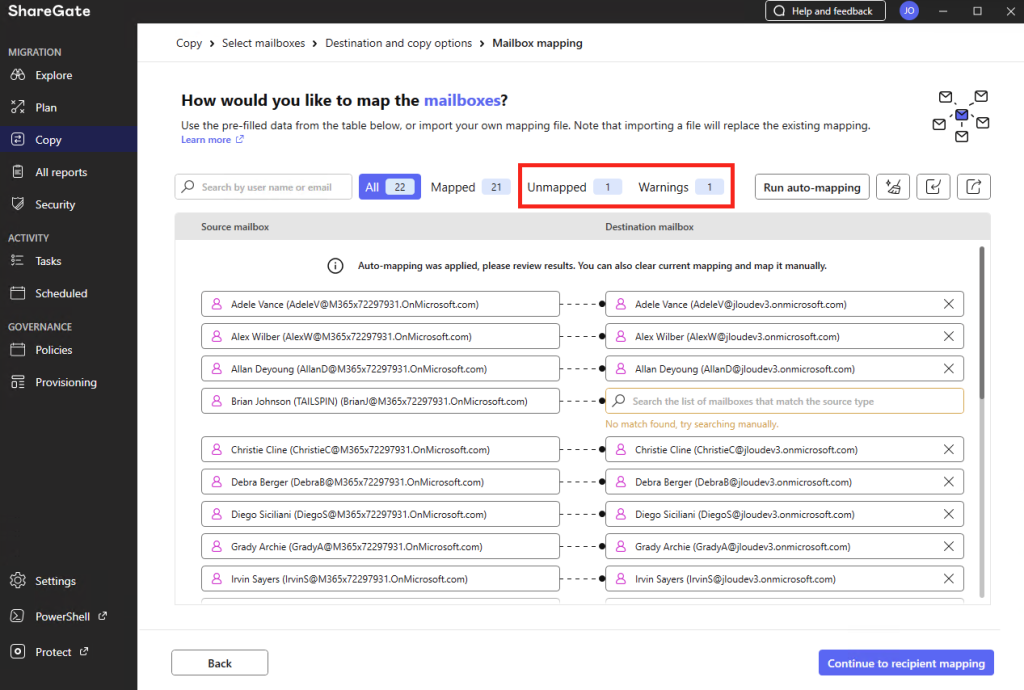The height and width of the screenshot is (690, 1024).
Task: Select Brian Johnson (TAILSPIN) source mailbox
Action: click(380, 401)
